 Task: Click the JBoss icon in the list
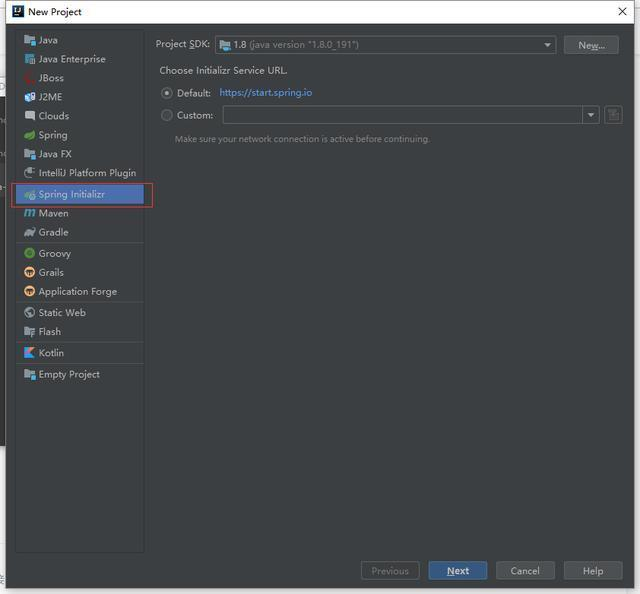(30, 78)
